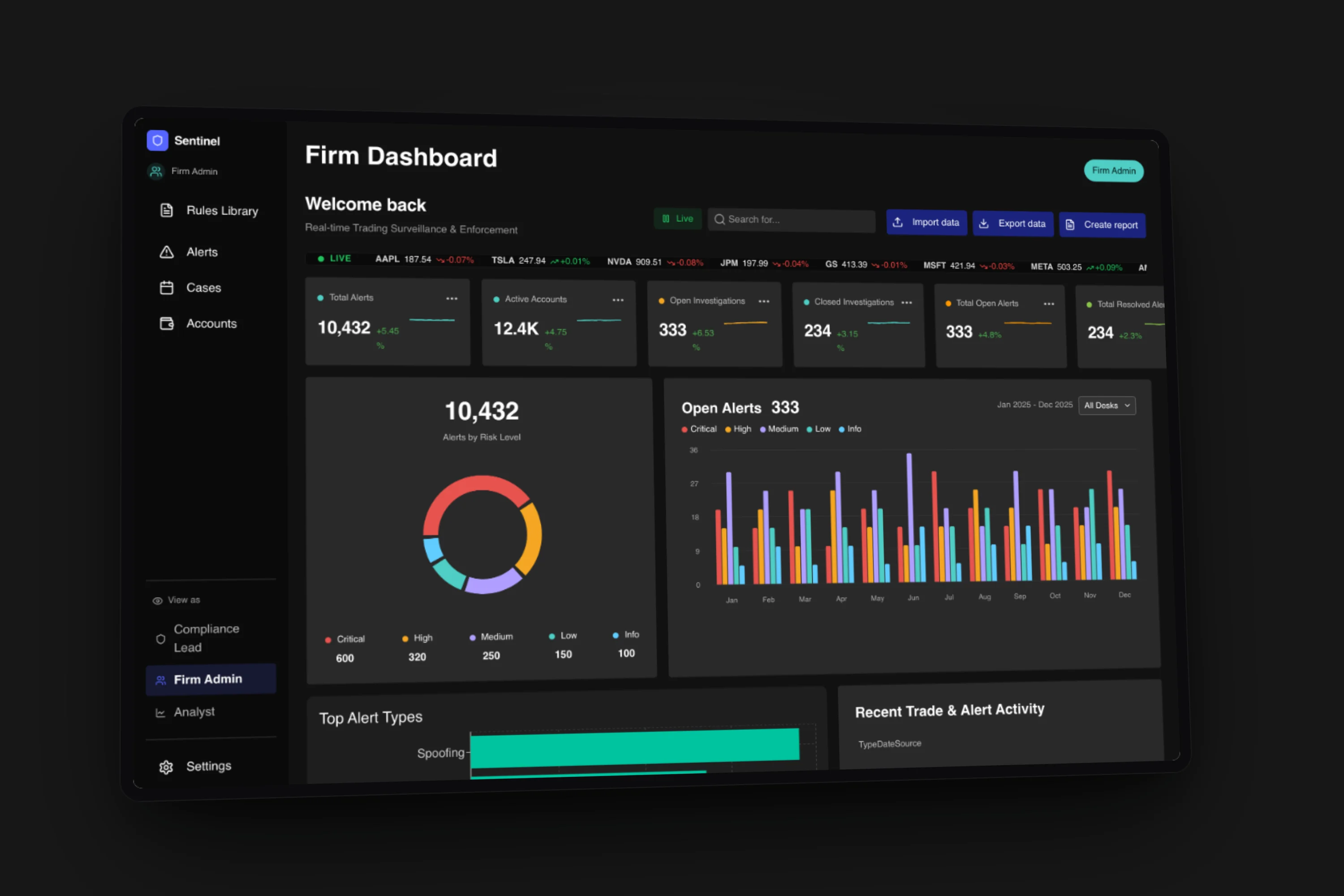The width and height of the screenshot is (1344, 896).
Task: Click the Jan 2025 - Dec 2025 date range
Action: [1035, 404]
